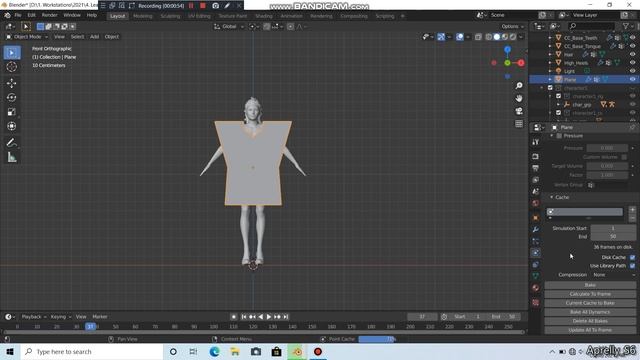Viewport: 640px width, 360px height.
Task: Expand the char_grp tree item
Action: coord(558,104)
